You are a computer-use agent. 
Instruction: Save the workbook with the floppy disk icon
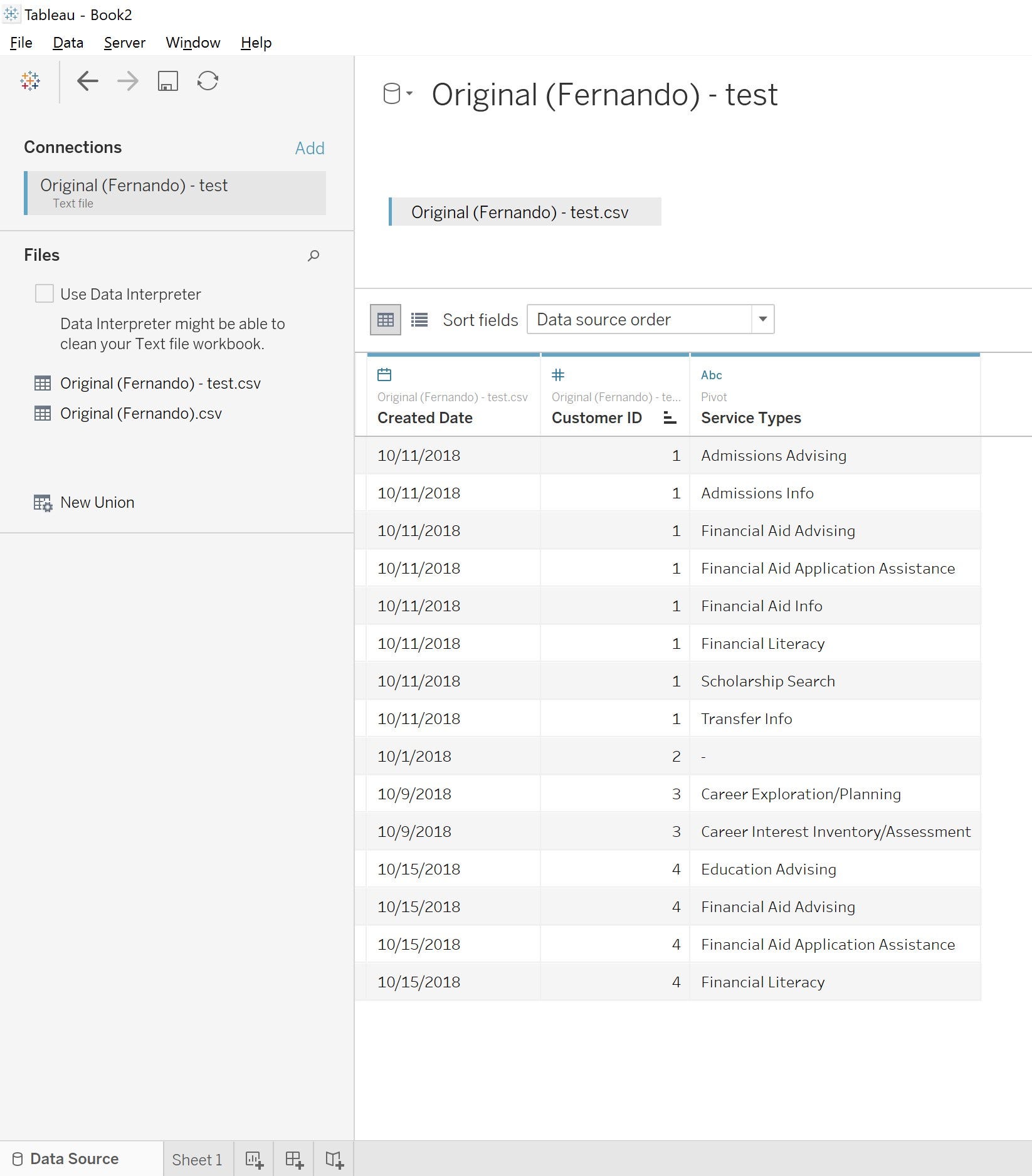pos(168,81)
